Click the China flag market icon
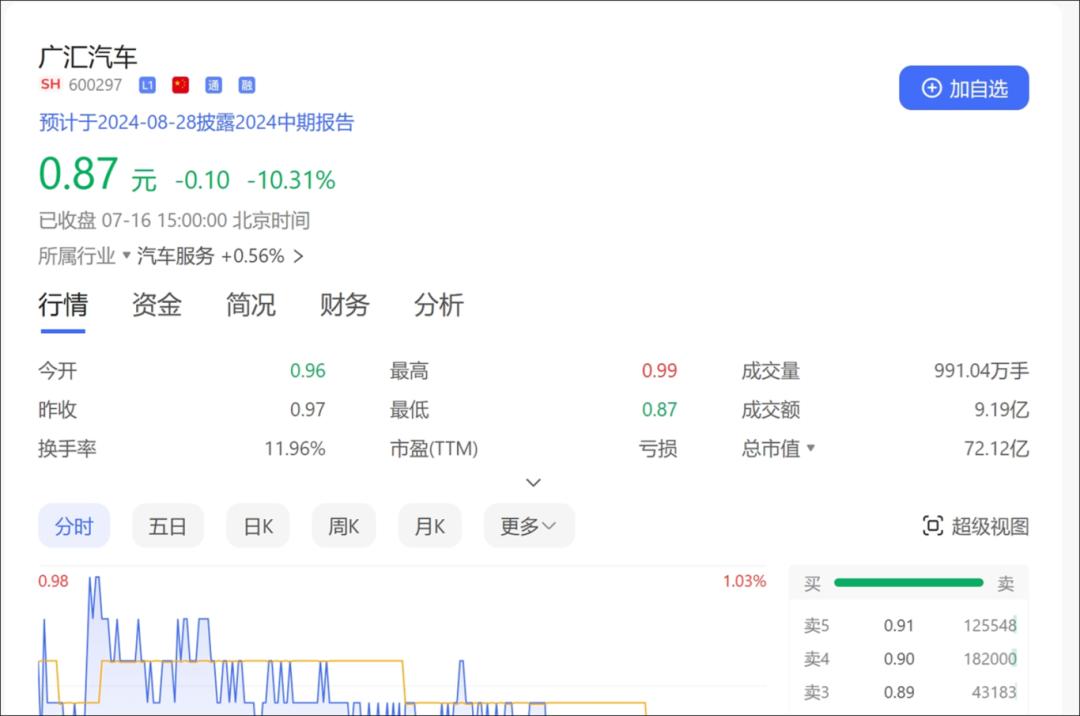Screen dimensions: 1080x716 pos(180,85)
